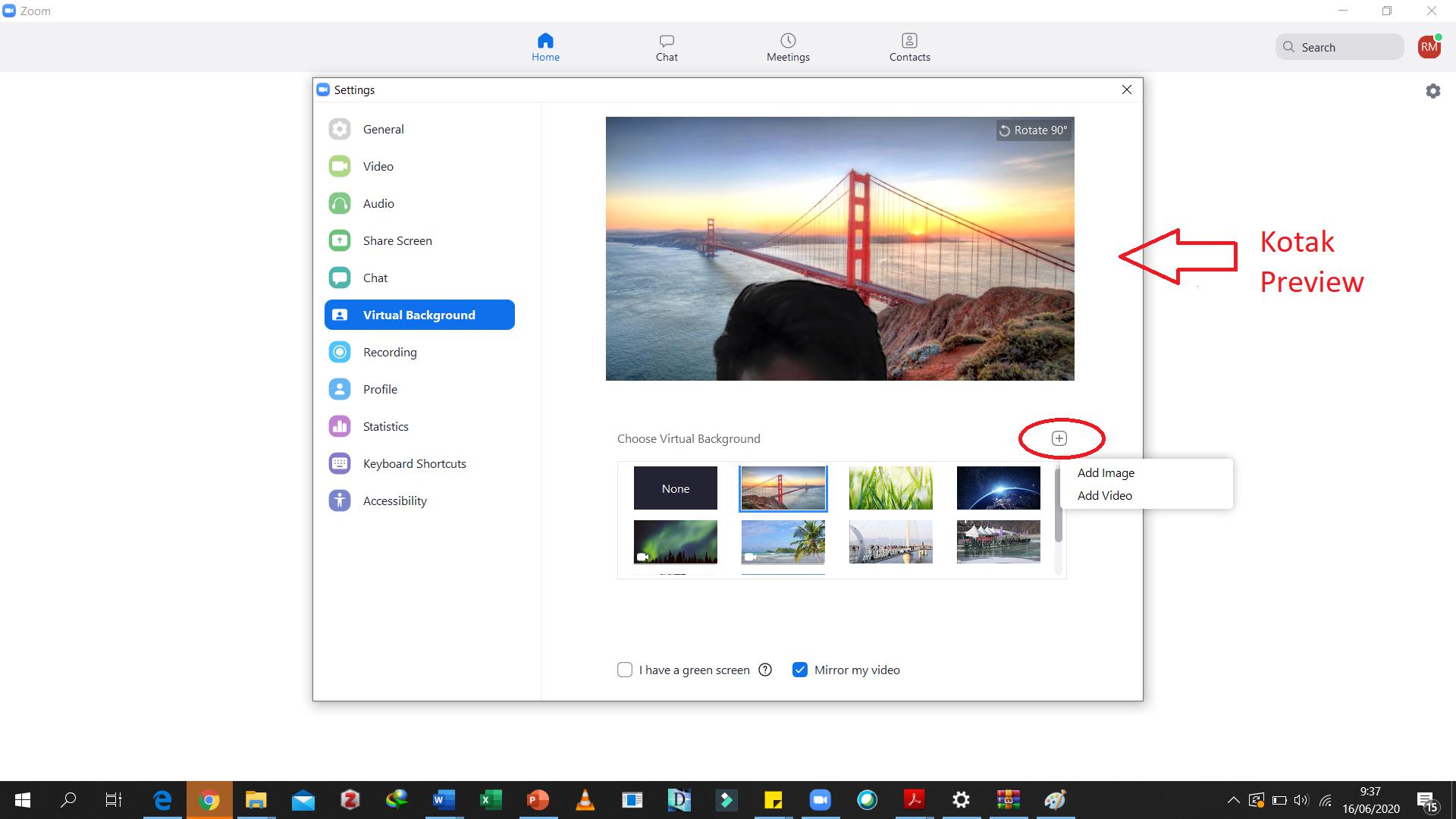Click the gear settings icon
1456x819 pixels.
pyautogui.click(x=1432, y=91)
